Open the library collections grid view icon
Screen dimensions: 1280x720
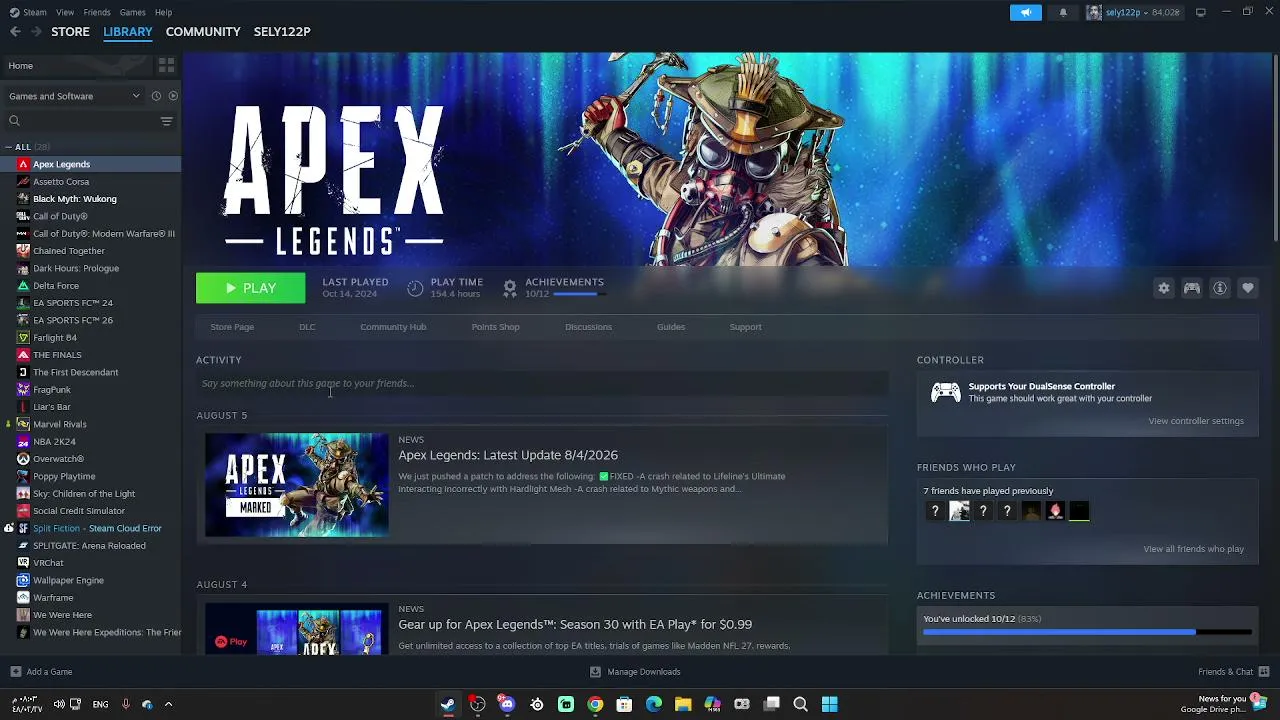(x=166, y=65)
